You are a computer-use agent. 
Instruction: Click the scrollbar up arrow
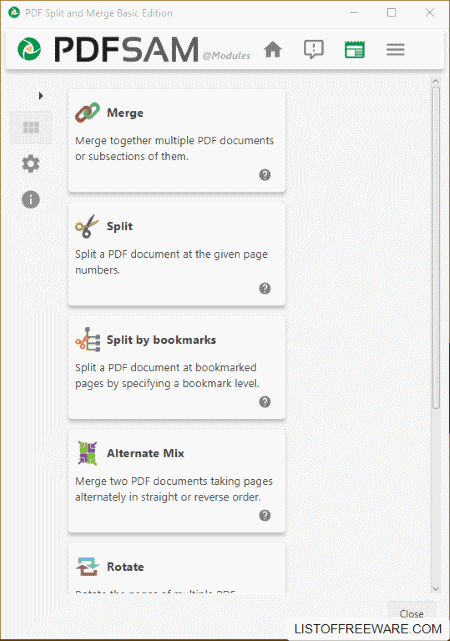(x=435, y=81)
